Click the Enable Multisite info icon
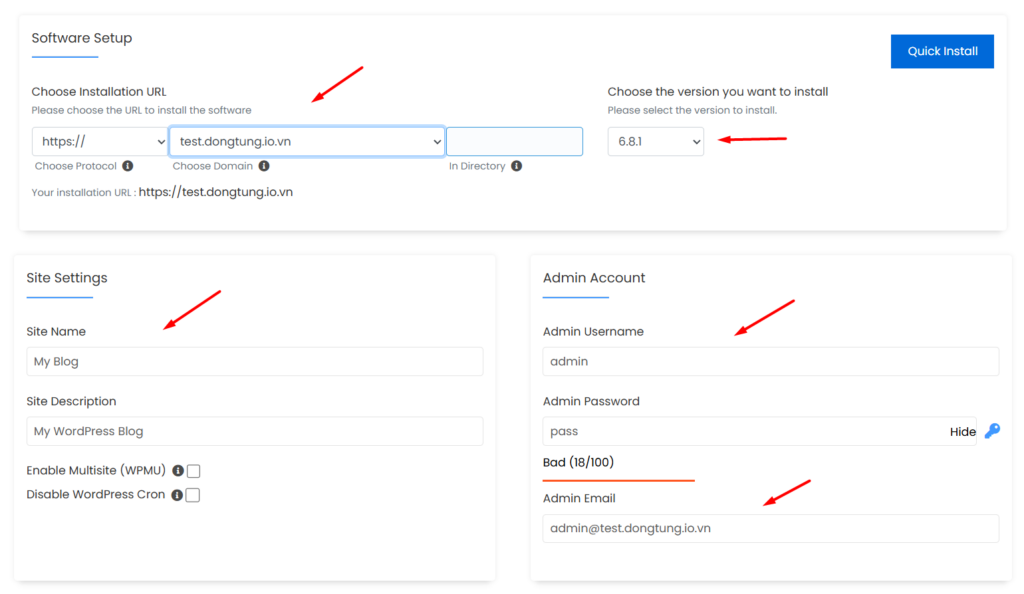This screenshot has height=594, width=1024. (178, 471)
